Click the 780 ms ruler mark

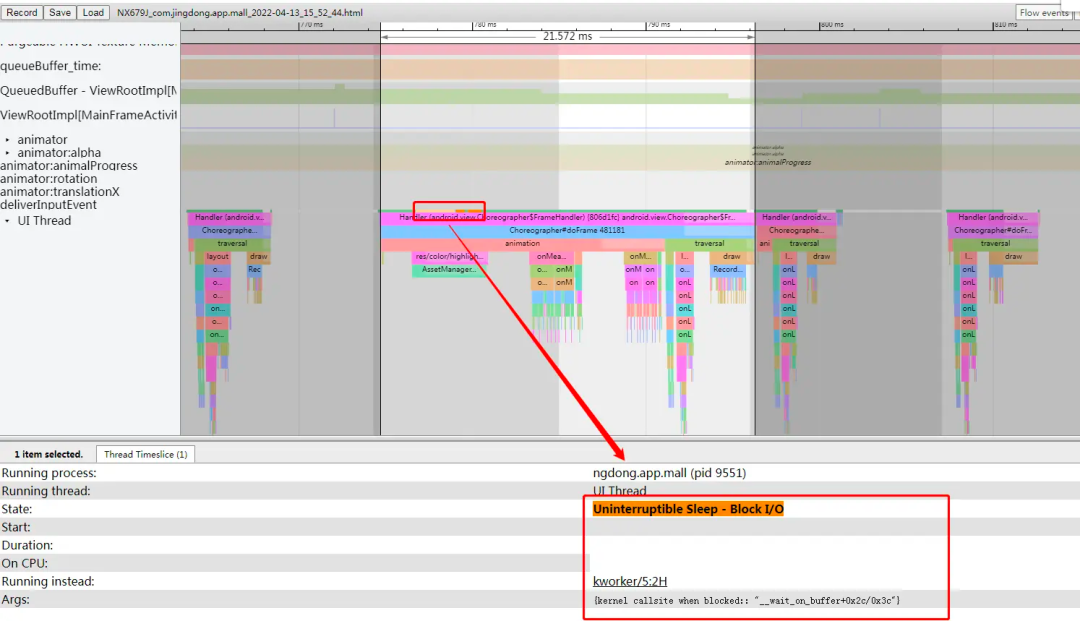pos(485,24)
